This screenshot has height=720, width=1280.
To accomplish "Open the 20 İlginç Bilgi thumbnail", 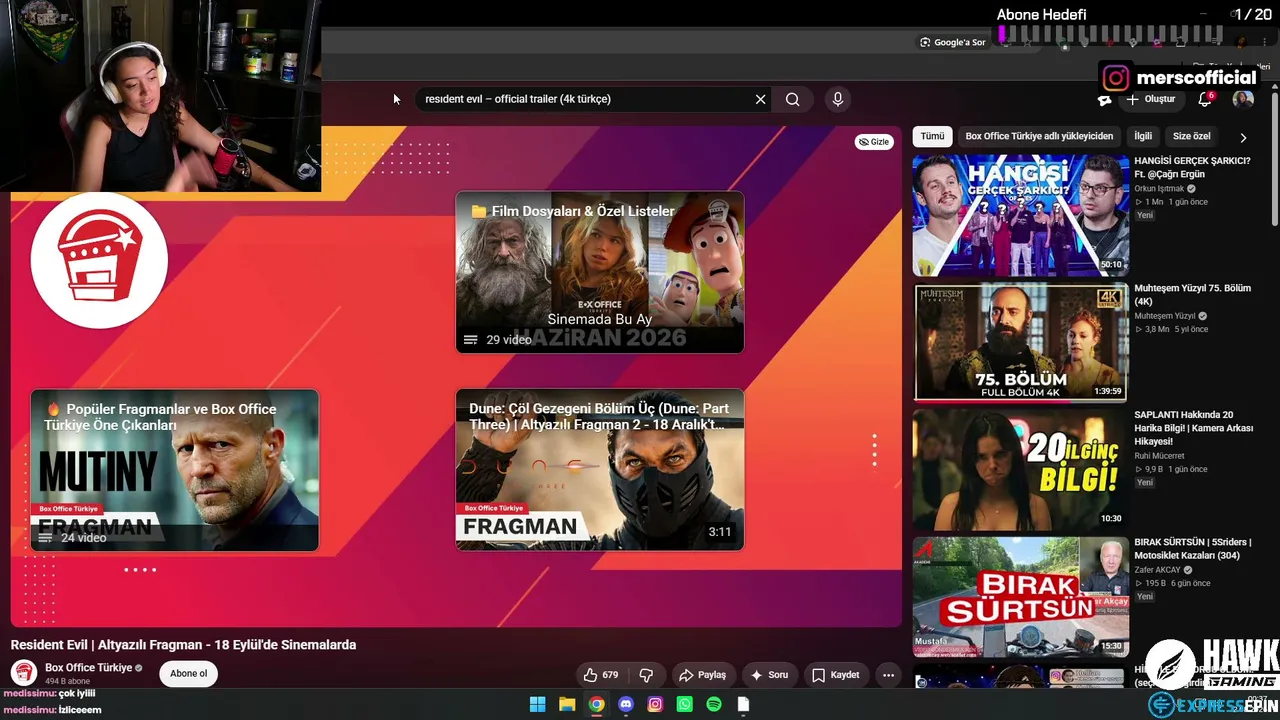I will click(1021, 469).
